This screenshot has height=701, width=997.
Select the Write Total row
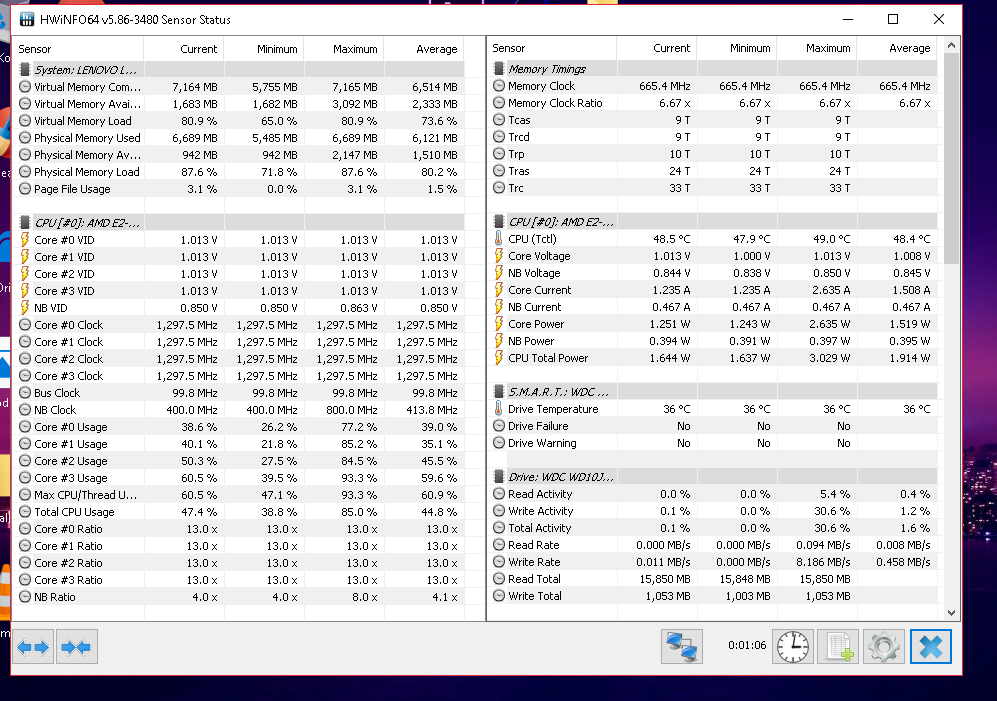[712, 596]
